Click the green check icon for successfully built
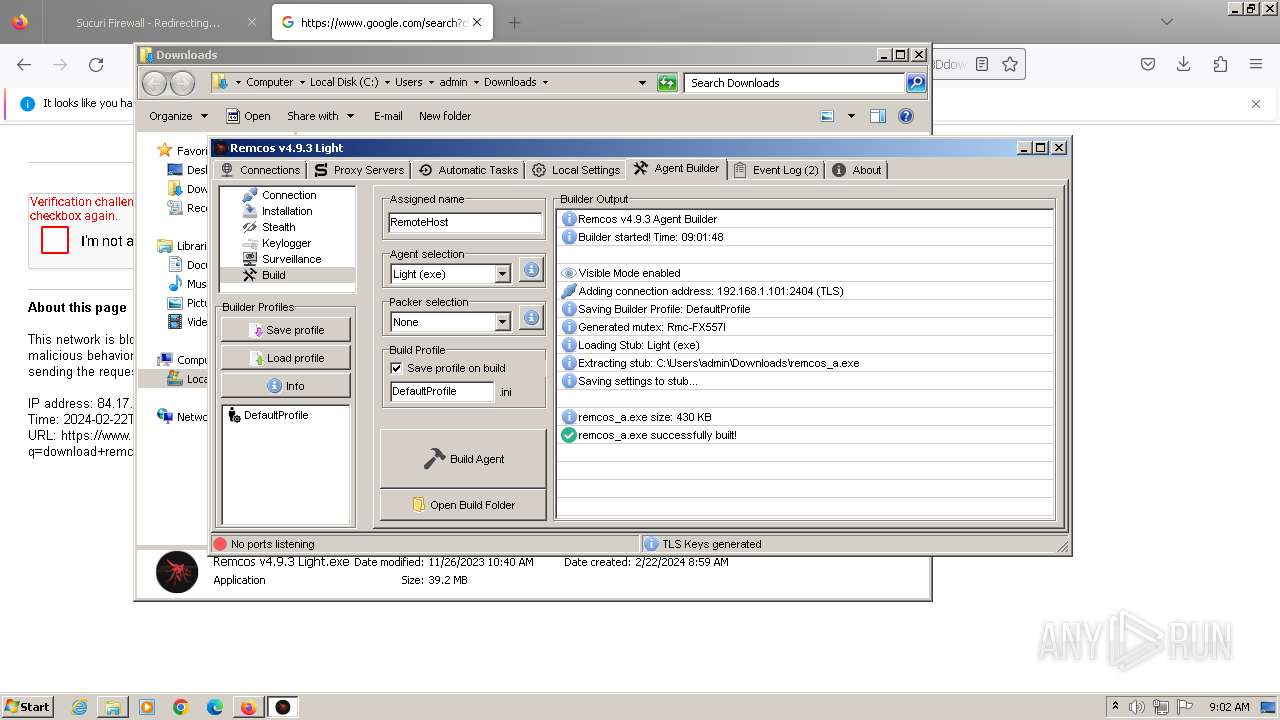The height and width of the screenshot is (720, 1280). [569, 435]
